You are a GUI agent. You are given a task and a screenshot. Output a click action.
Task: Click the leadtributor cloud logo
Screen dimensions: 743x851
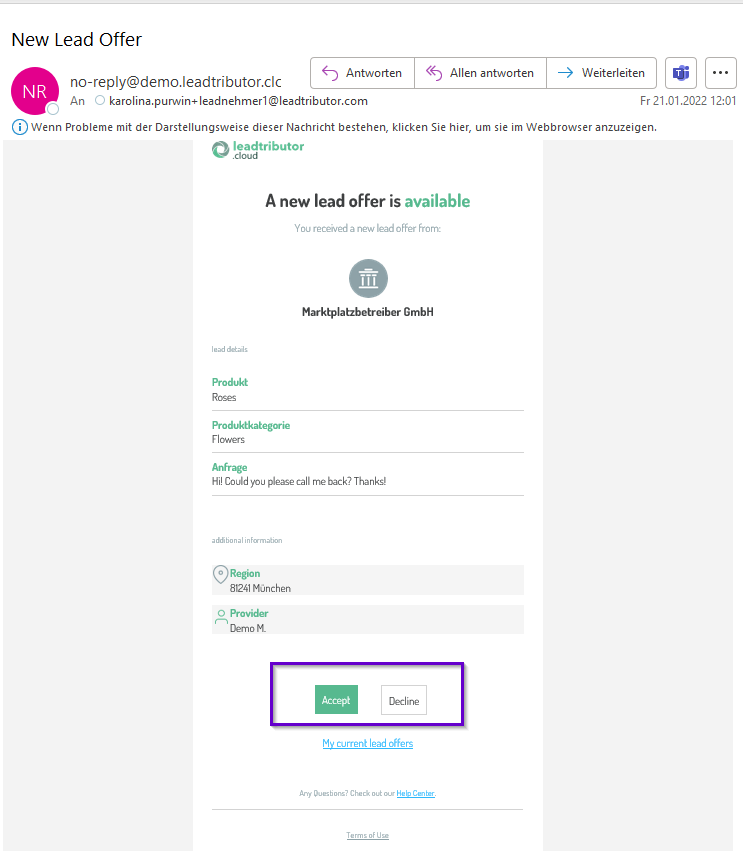point(258,150)
